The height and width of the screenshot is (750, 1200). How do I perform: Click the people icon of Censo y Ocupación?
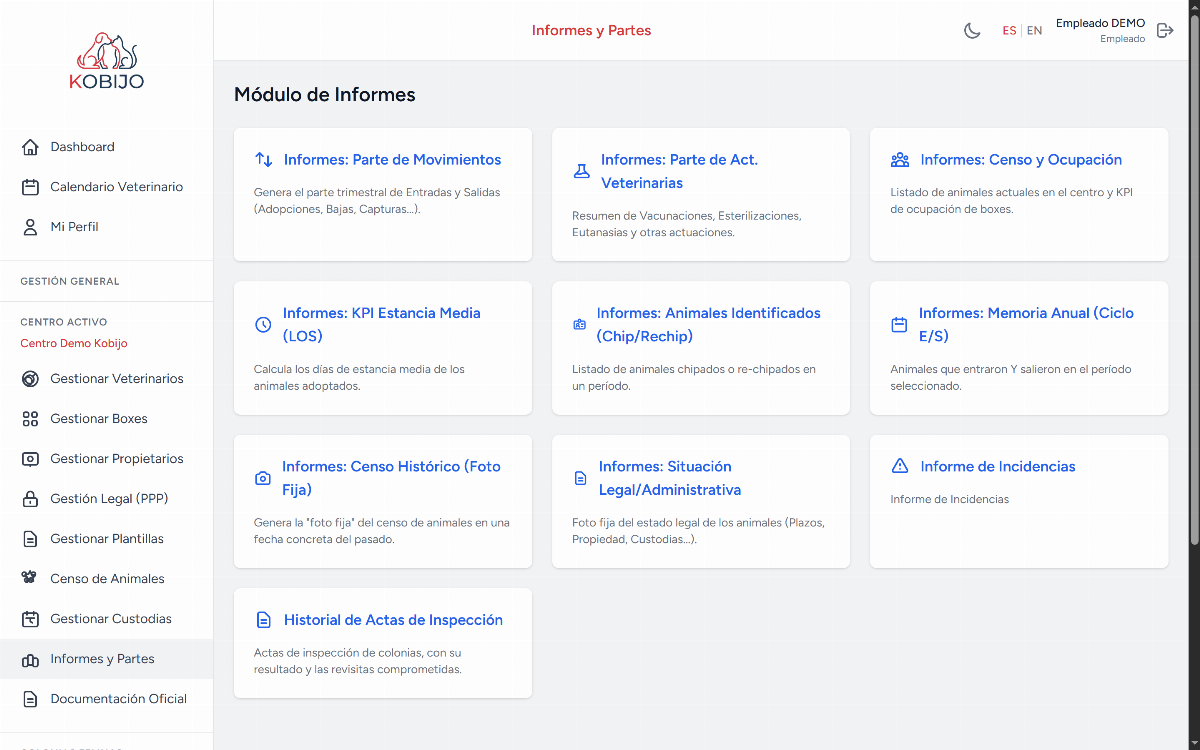tap(900, 160)
